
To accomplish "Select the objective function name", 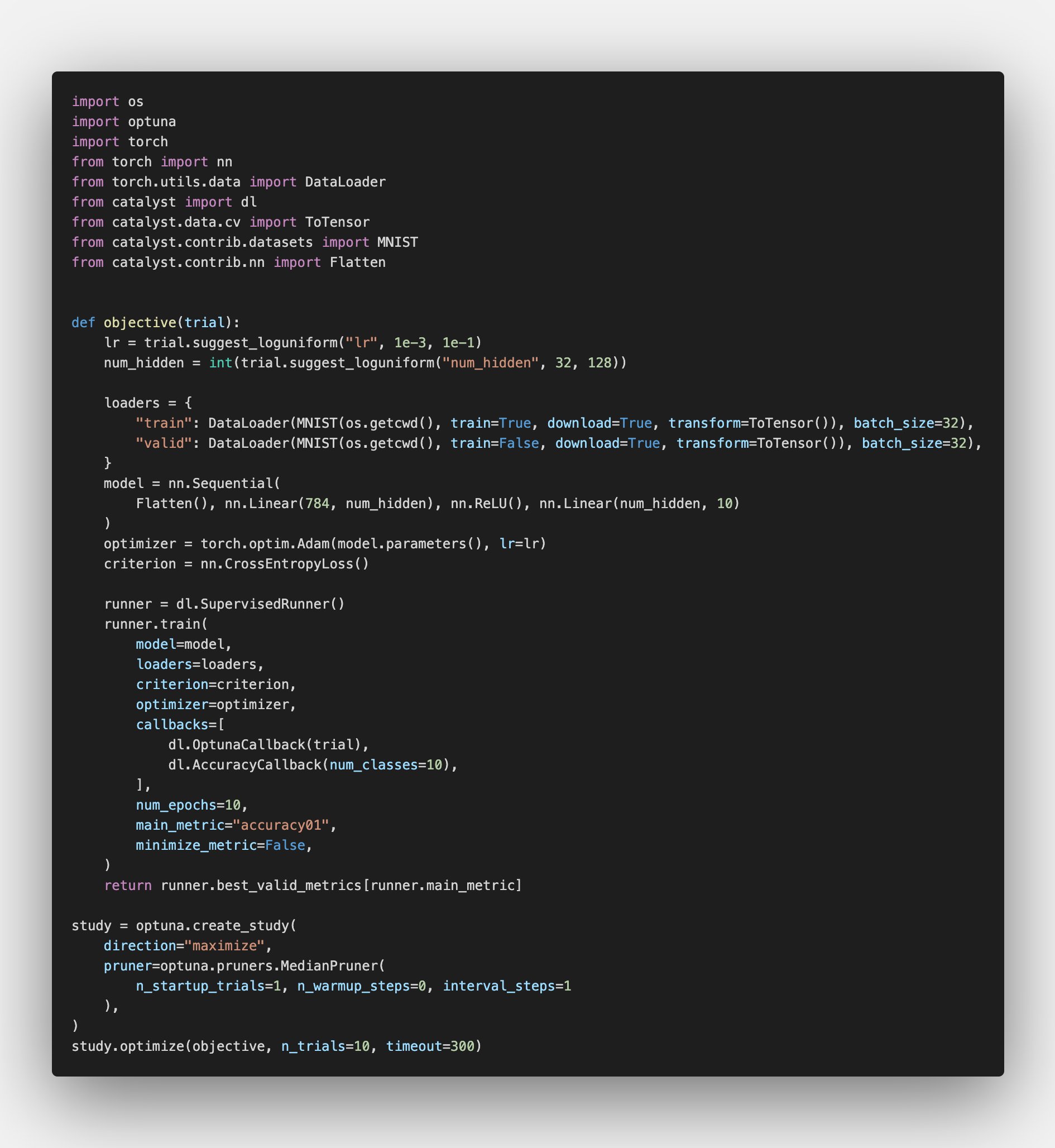I will (139, 322).
